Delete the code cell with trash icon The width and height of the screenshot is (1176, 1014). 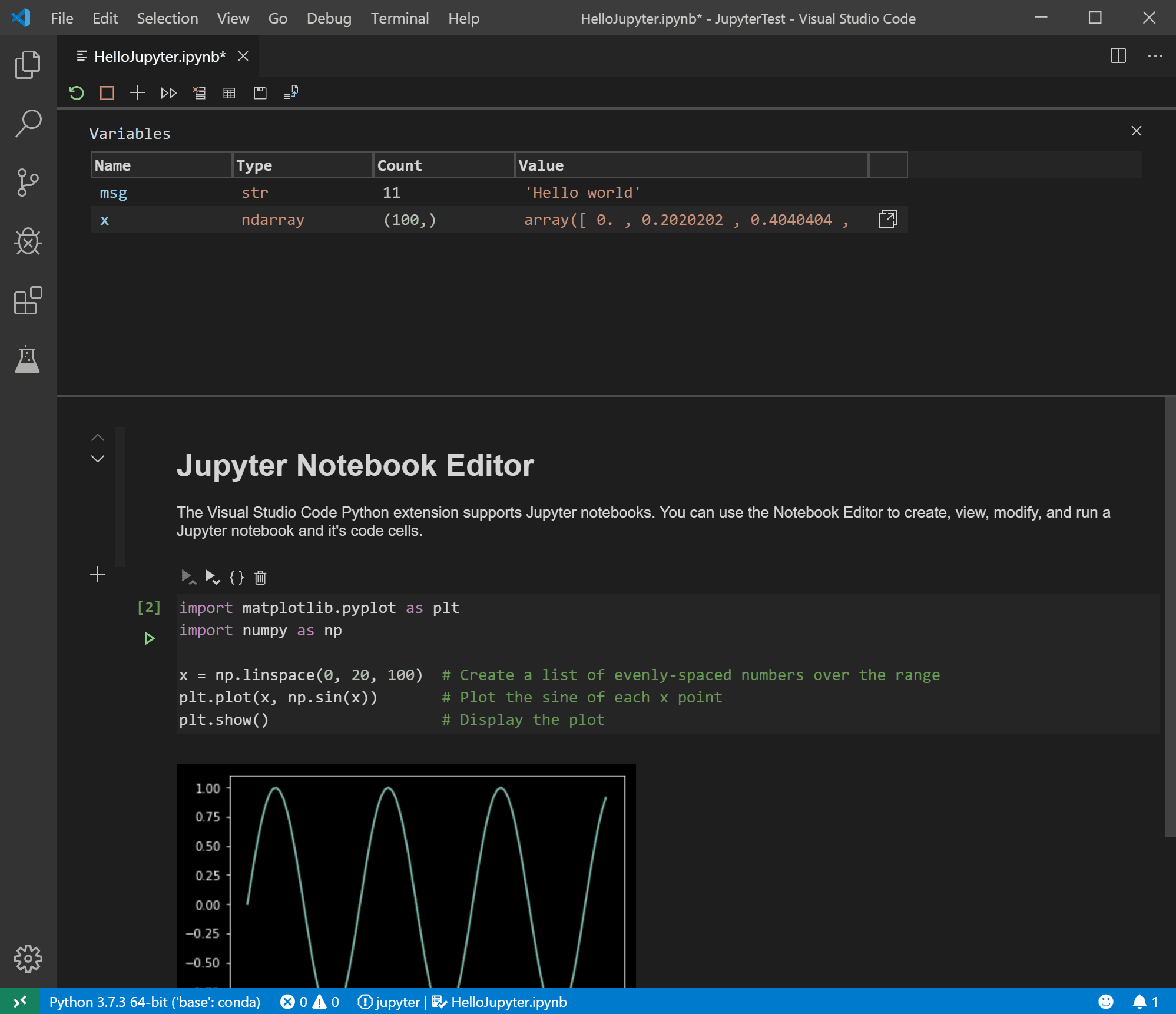[260, 577]
